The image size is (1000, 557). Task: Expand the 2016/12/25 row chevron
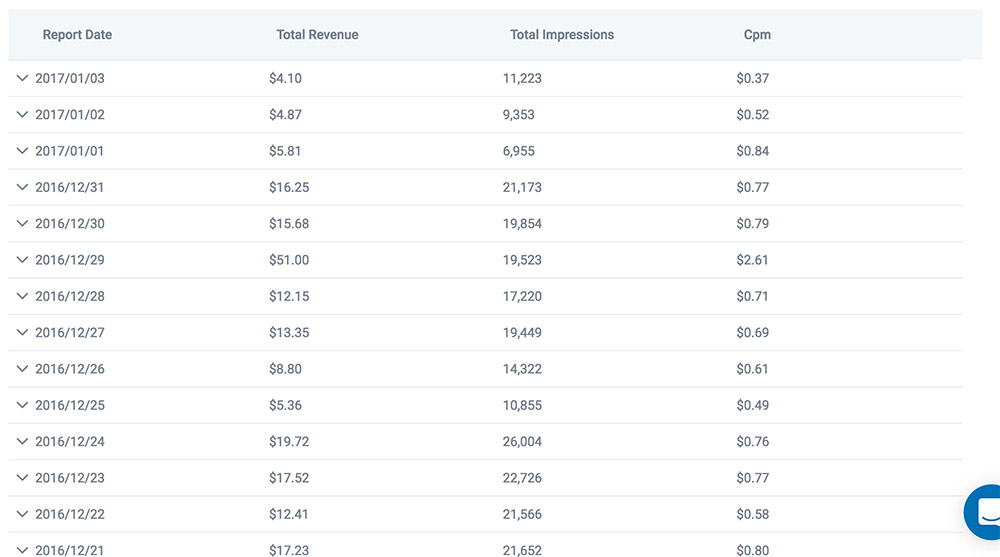pyautogui.click(x=23, y=405)
